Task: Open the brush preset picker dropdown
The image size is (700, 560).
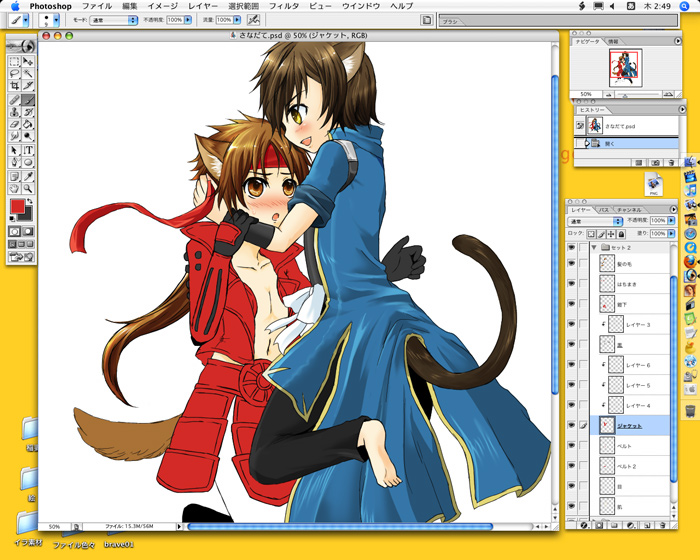Action: [56, 20]
